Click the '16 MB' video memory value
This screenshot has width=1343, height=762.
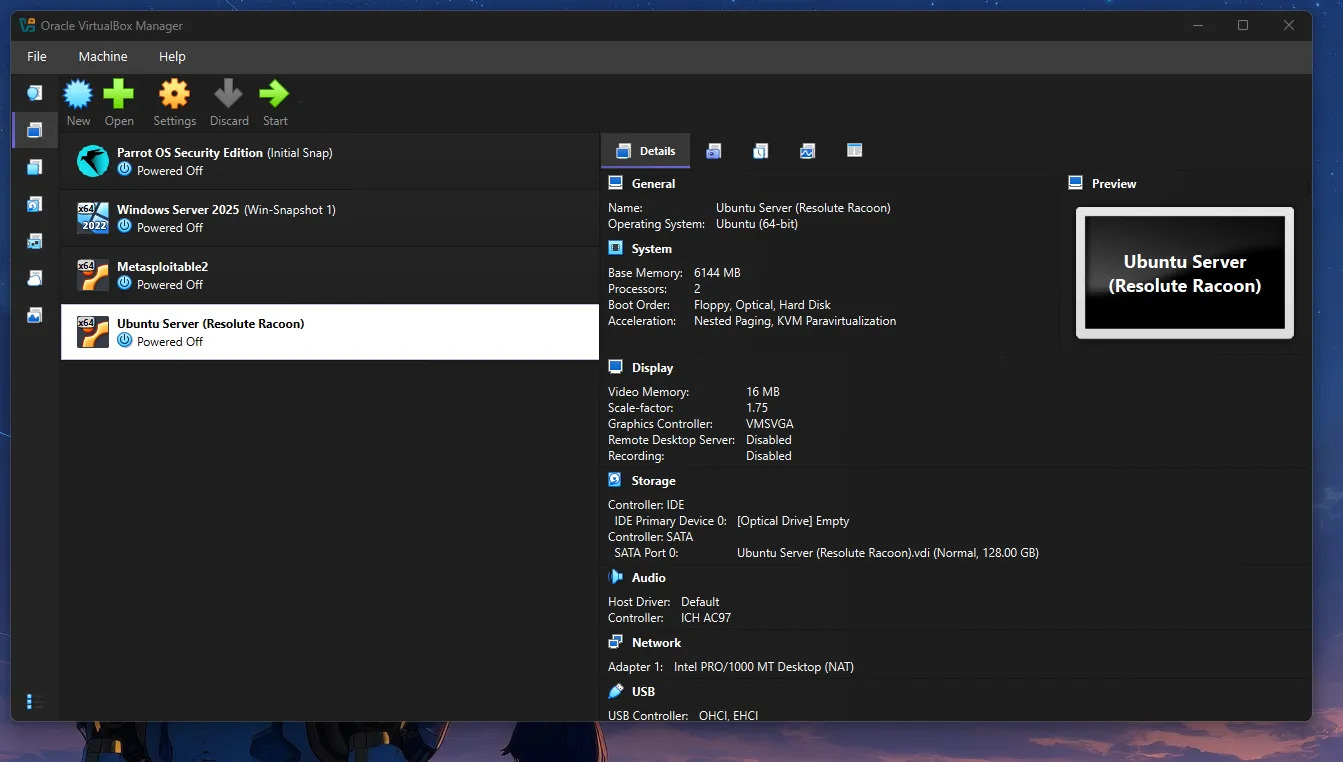(763, 392)
